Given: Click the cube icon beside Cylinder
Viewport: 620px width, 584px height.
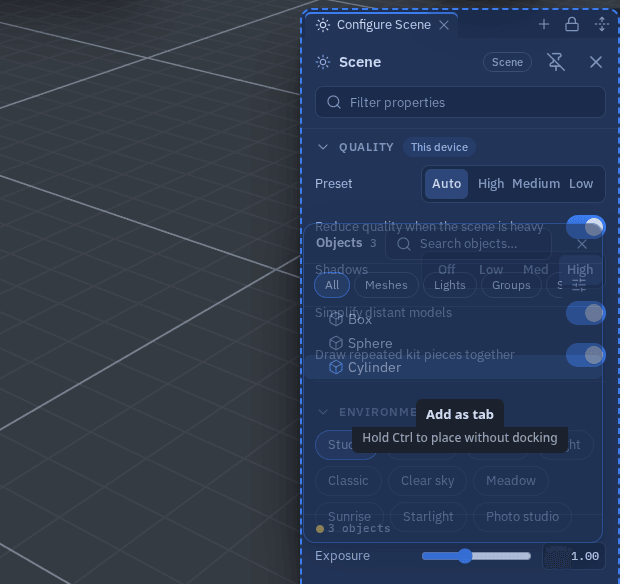Looking at the screenshot, I should (336, 367).
